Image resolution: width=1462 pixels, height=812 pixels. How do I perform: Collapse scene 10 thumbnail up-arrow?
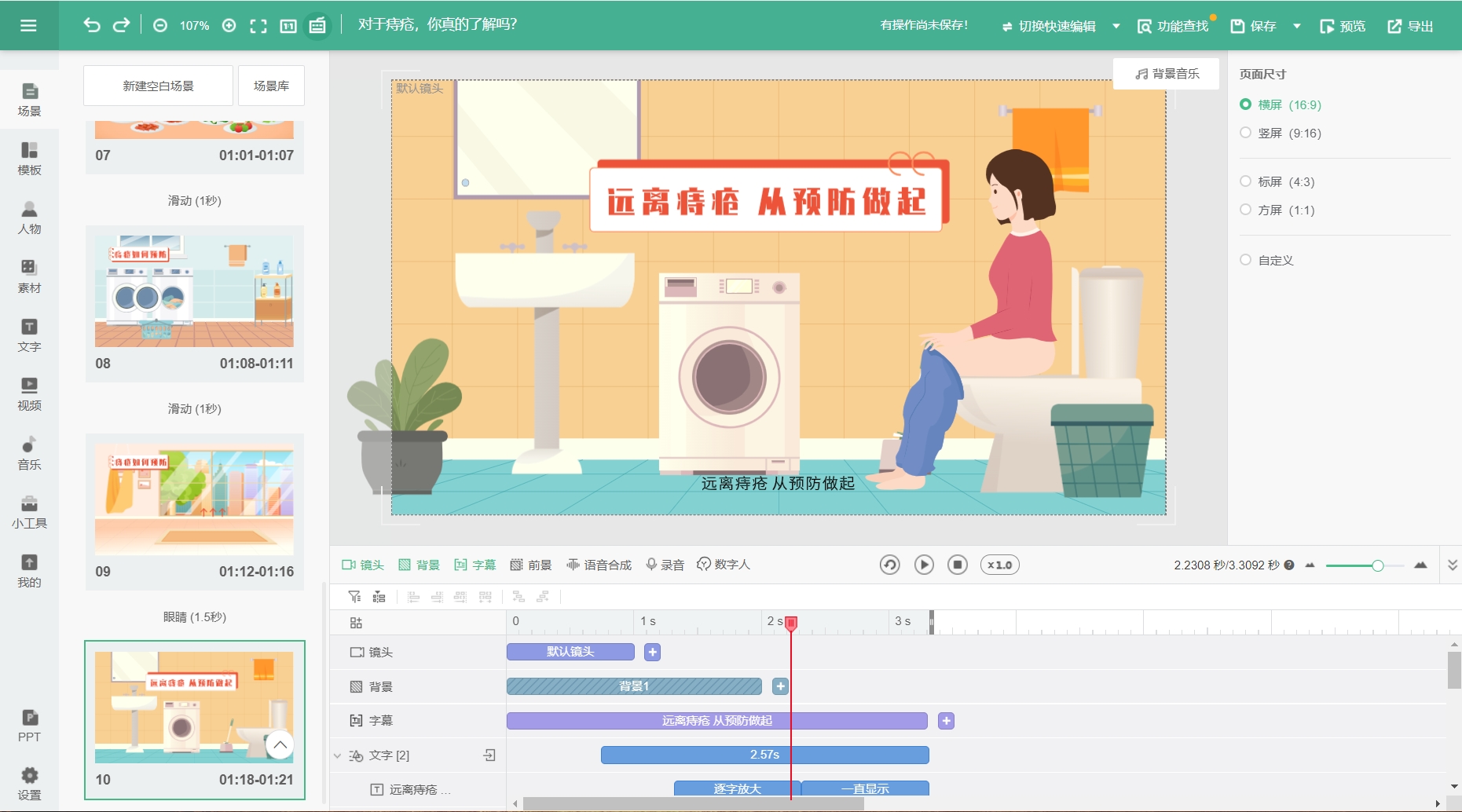[x=280, y=744]
